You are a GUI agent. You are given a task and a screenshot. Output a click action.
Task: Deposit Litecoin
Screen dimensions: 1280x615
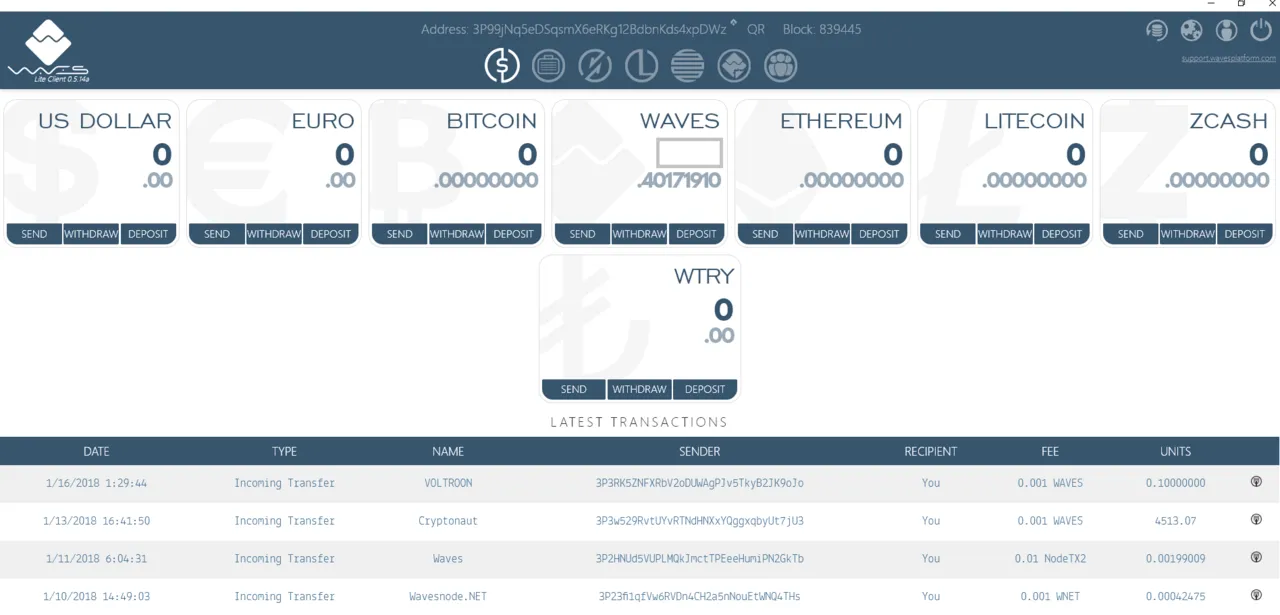(x=1062, y=234)
